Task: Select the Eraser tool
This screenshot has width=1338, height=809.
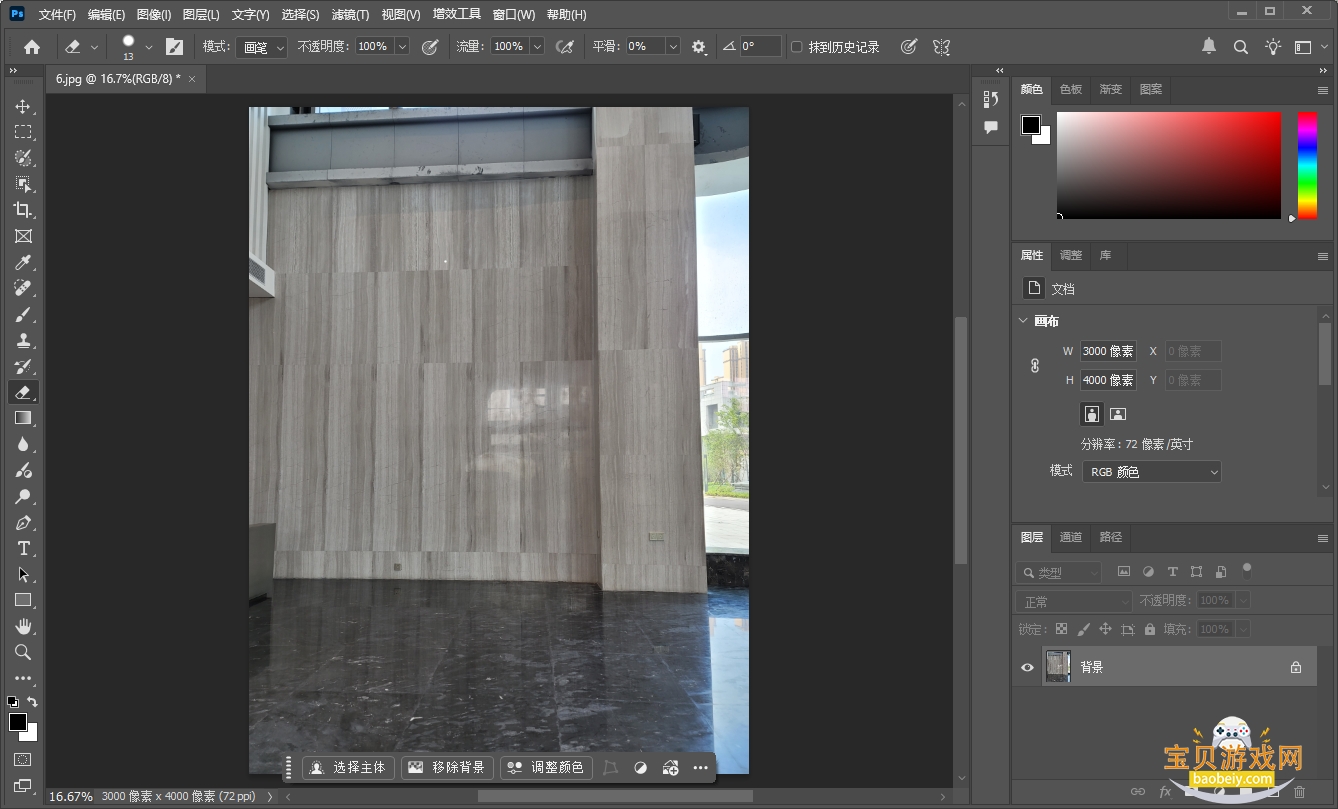Action: [23, 392]
